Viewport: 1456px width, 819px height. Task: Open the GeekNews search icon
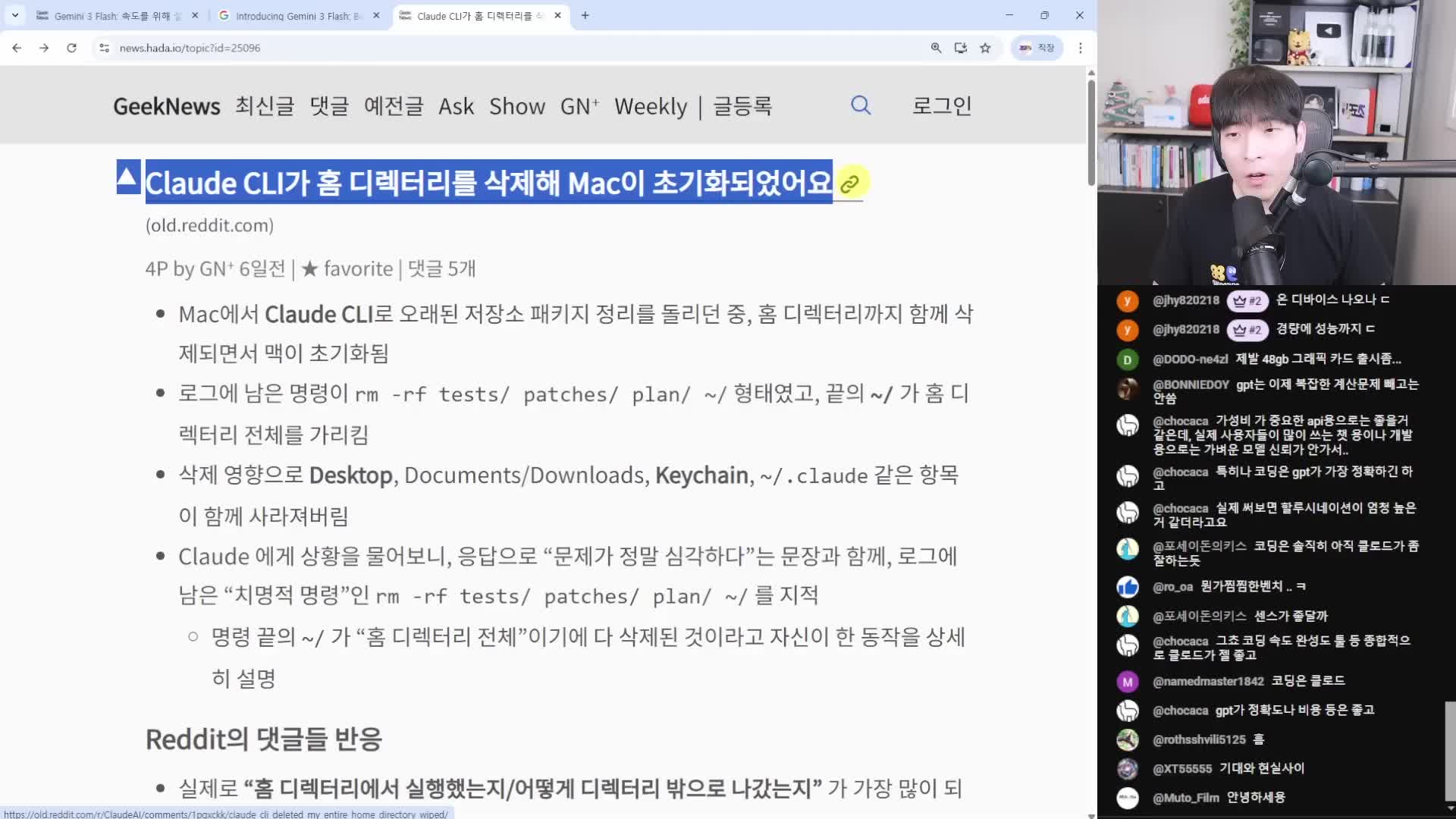pos(860,105)
